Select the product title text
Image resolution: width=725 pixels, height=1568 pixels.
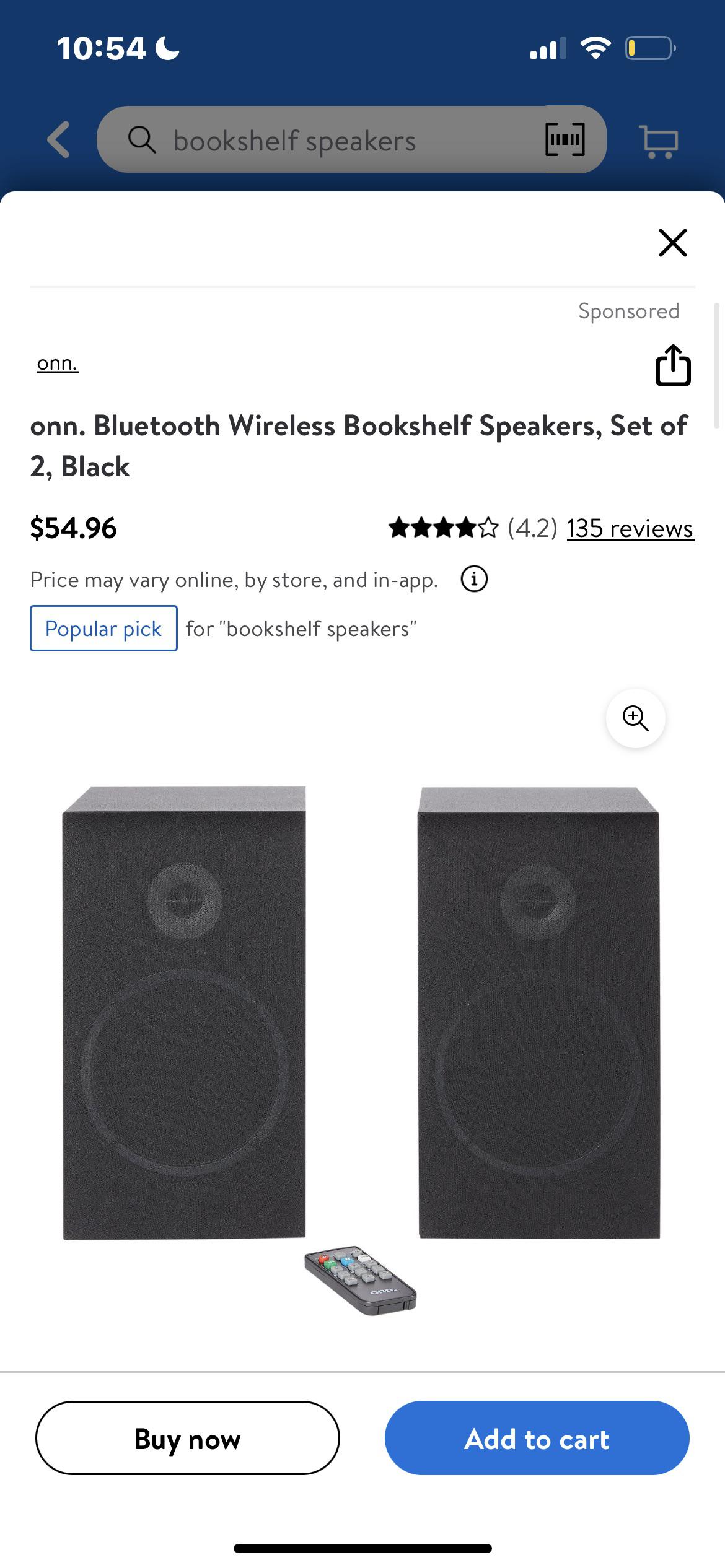(359, 446)
